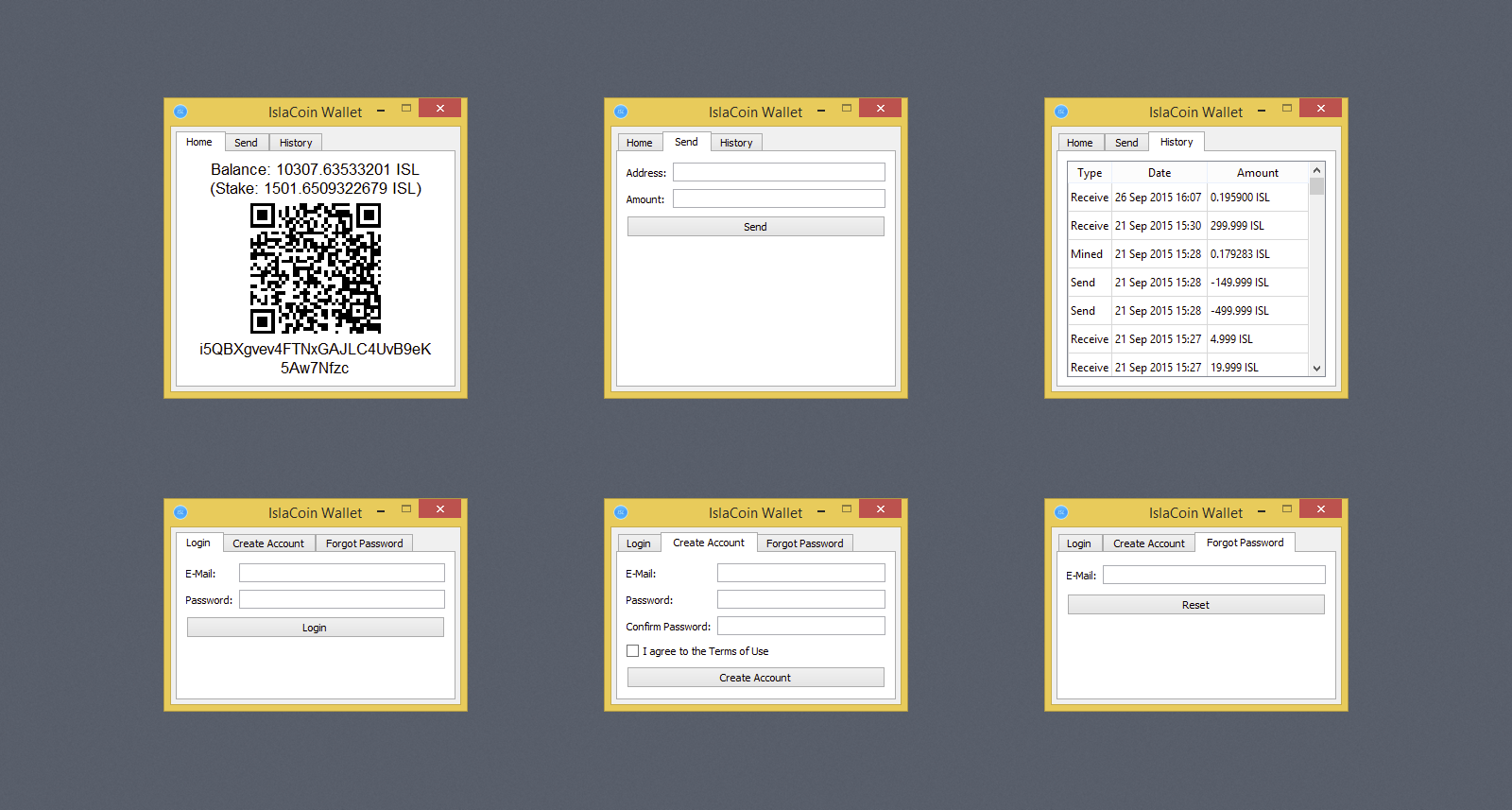The width and height of the screenshot is (1512, 810).
Task: Select Login tab in the Forgot Password-view window
Action: coord(1079,543)
